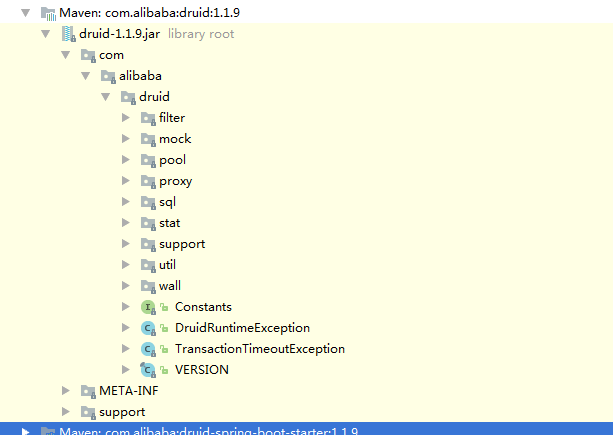The image size is (613, 435).
Task: Expand the pool package
Action: coord(125,160)
